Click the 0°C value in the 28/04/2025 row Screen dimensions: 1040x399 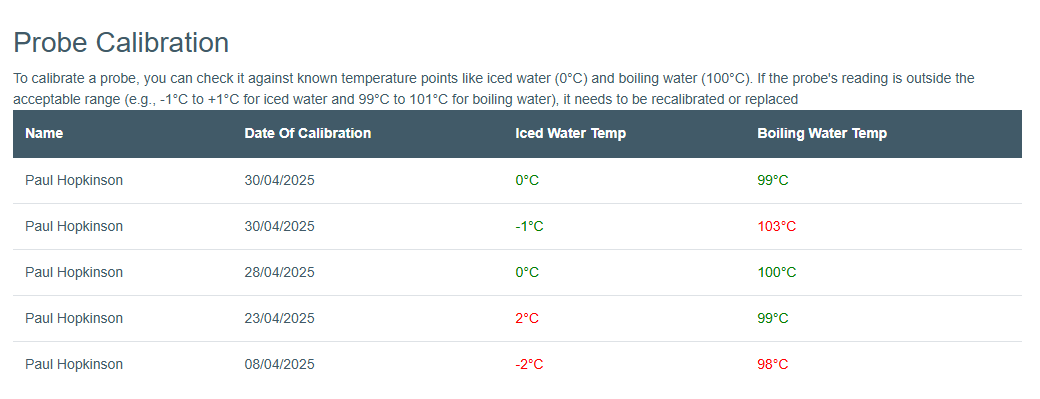[527, 272]
